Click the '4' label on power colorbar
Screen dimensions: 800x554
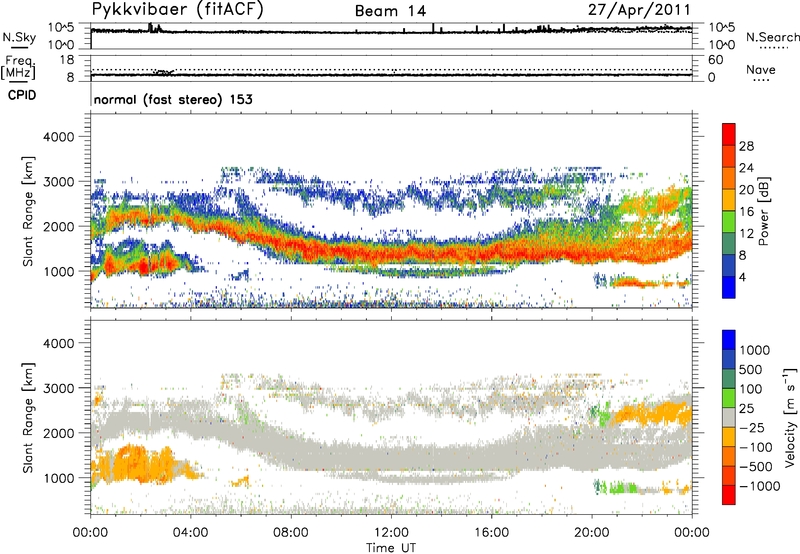(x=742, y=277)
